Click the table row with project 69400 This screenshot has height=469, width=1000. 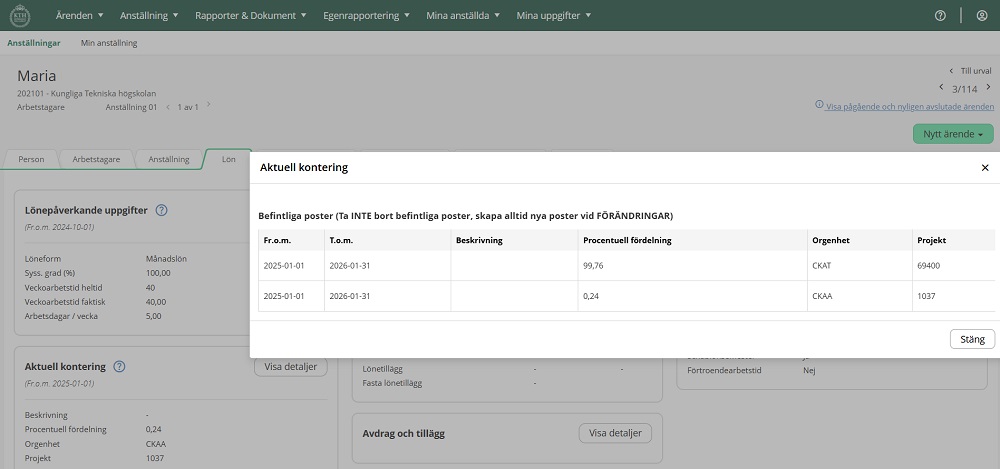point(626,266)
